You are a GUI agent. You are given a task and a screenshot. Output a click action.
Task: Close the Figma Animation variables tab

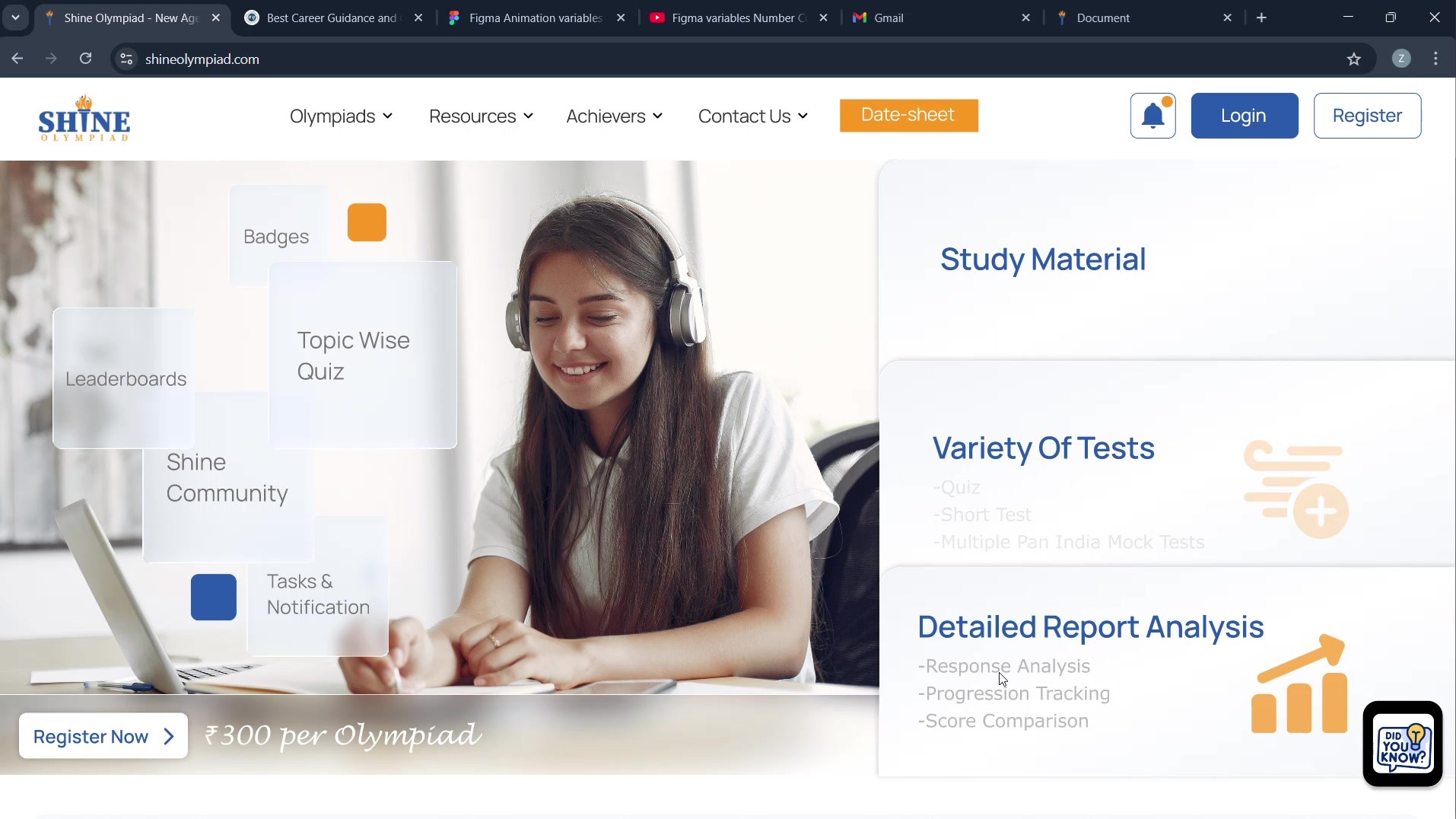pyautogui.click(x=621, y=18)
